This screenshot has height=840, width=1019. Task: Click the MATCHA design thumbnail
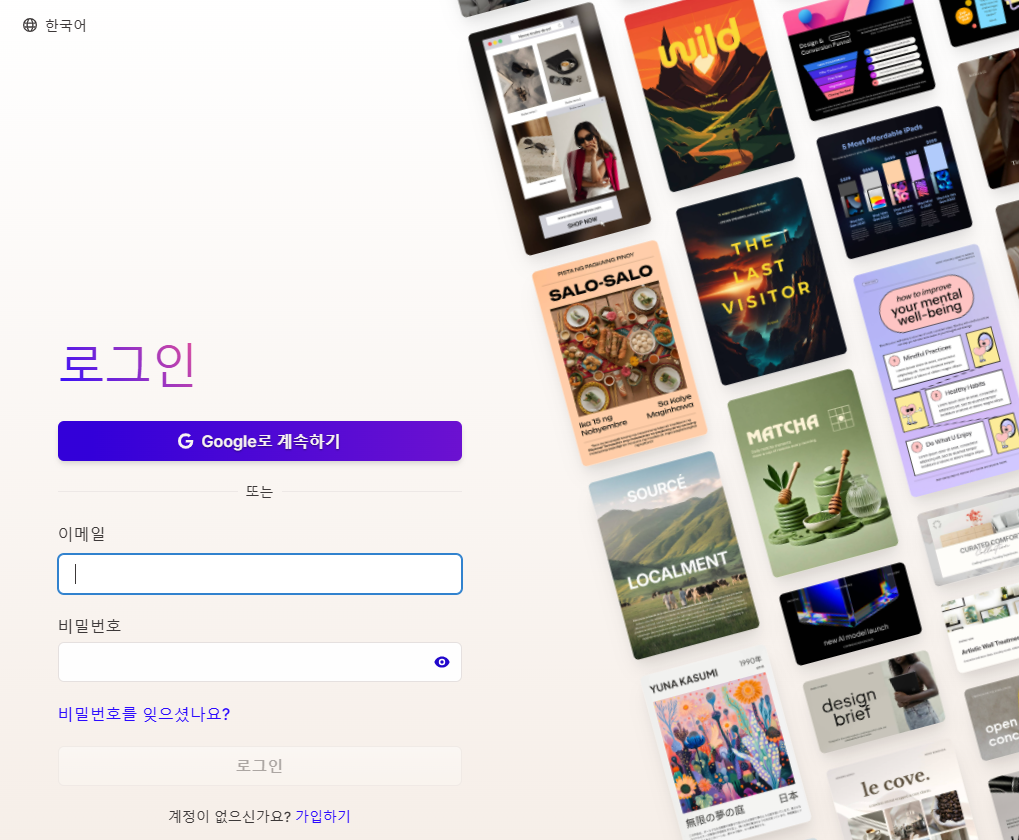click(813, 480)
